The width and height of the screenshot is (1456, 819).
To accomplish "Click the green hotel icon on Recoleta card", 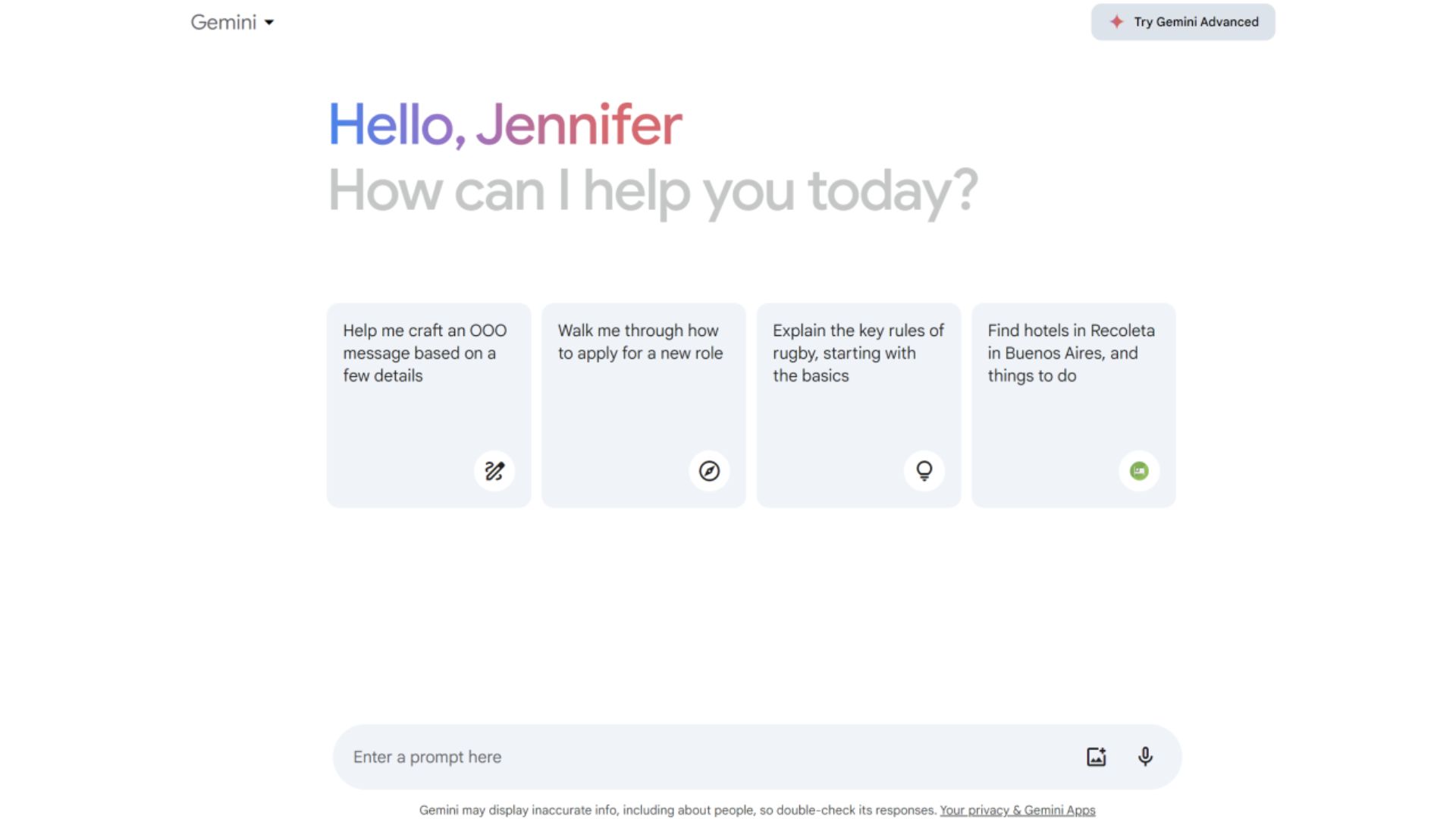I will coord(1139,471).
